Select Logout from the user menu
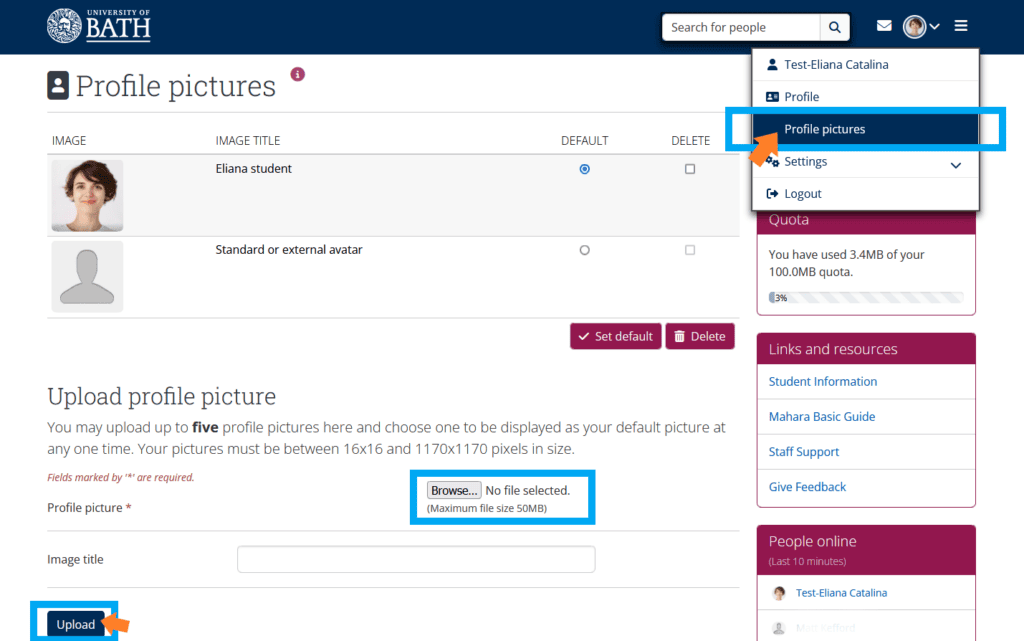The height and width of the screenshot is (641, 1024). pyautogui.click(x=802, y=194)
